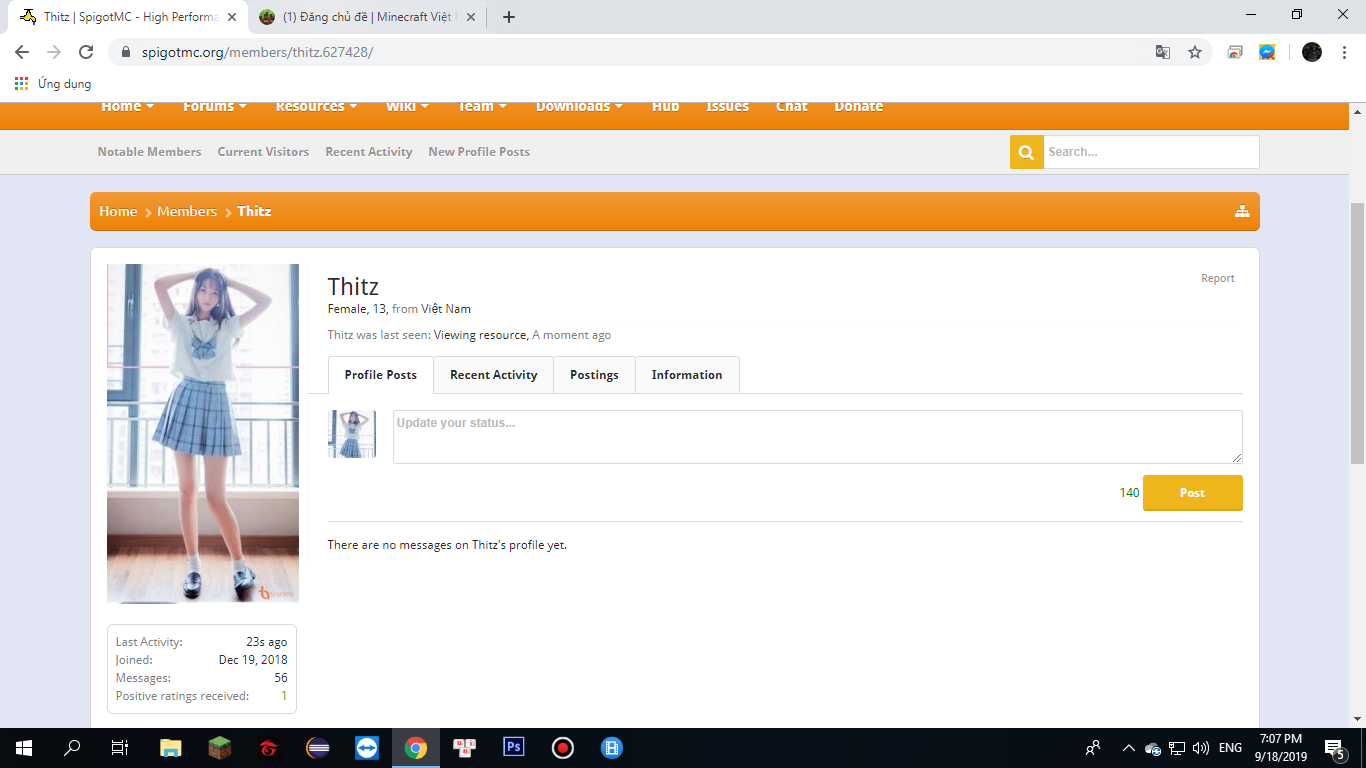Open the Apps grid icon in bookmarks bar
This screenshot has height=768, width=1366.
(x=22, y=84)
